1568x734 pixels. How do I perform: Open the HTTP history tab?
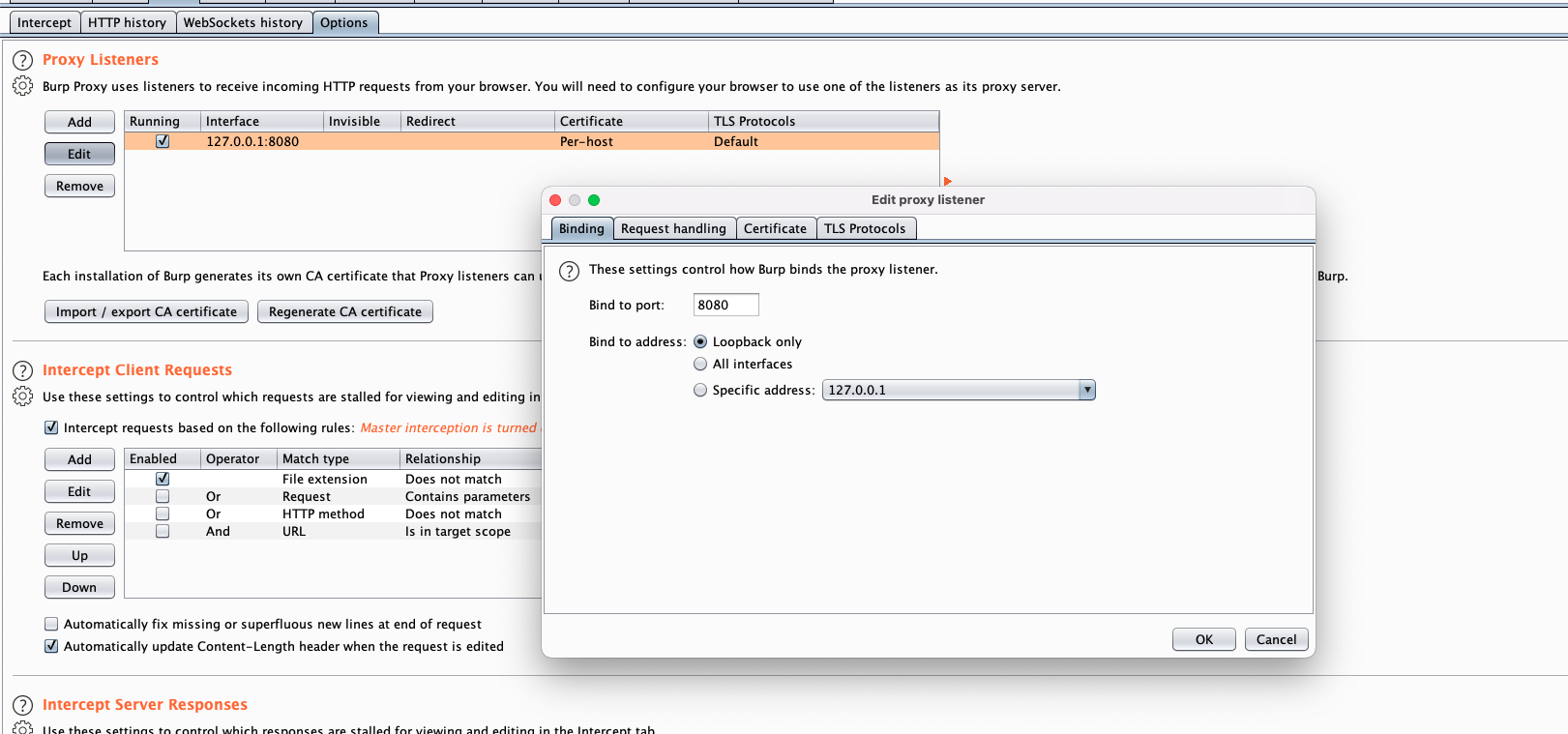tap(127, 22)
